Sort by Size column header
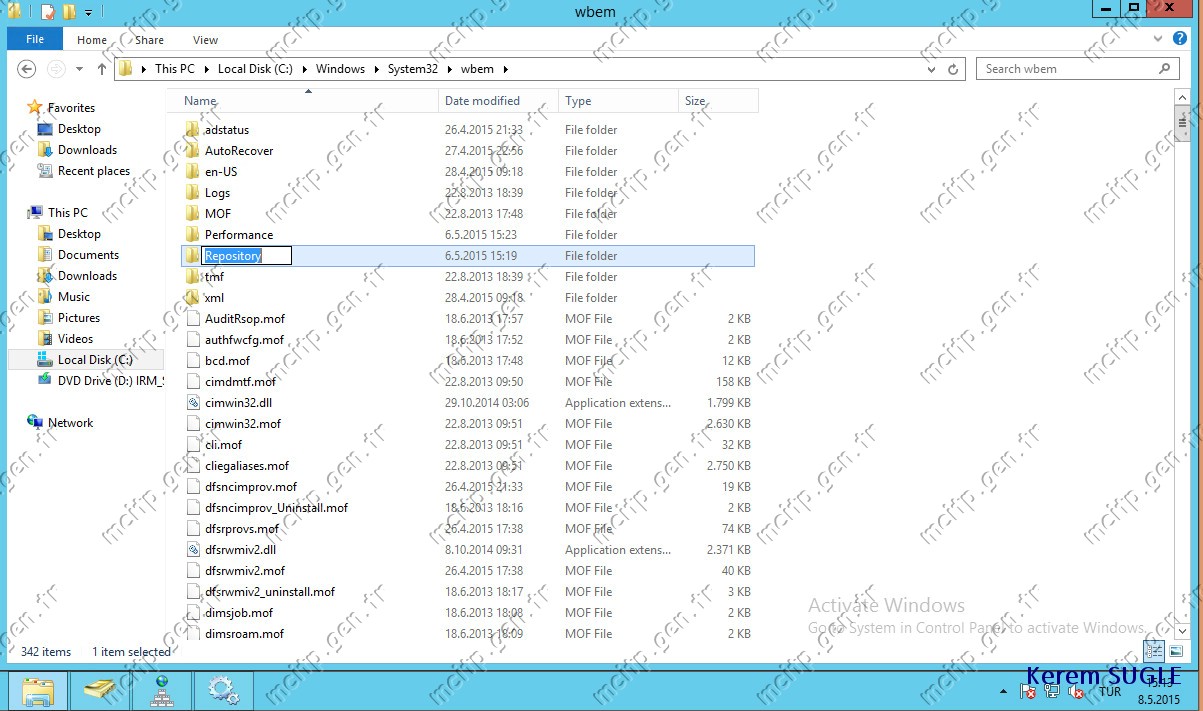 pos(717,101)
